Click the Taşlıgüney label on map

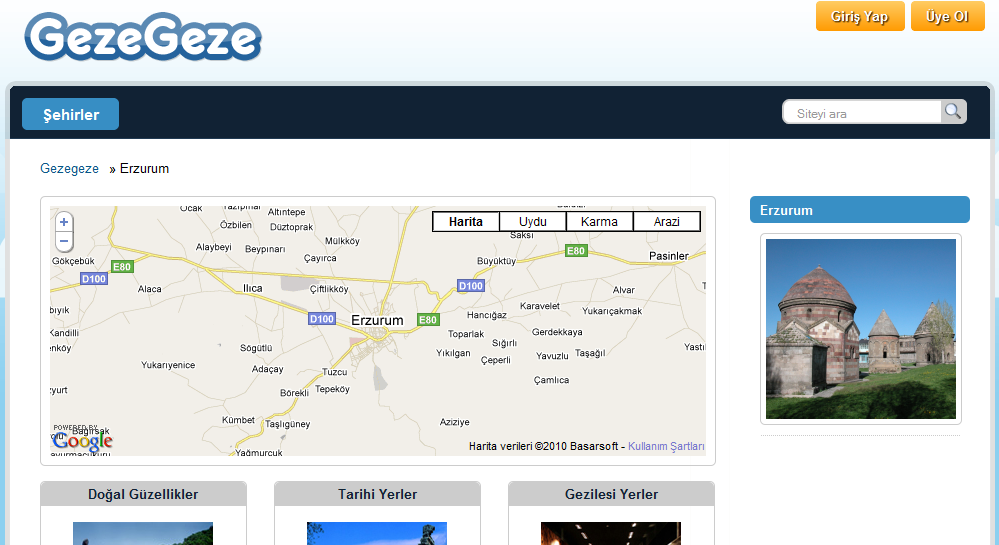(x=287, y=424)
